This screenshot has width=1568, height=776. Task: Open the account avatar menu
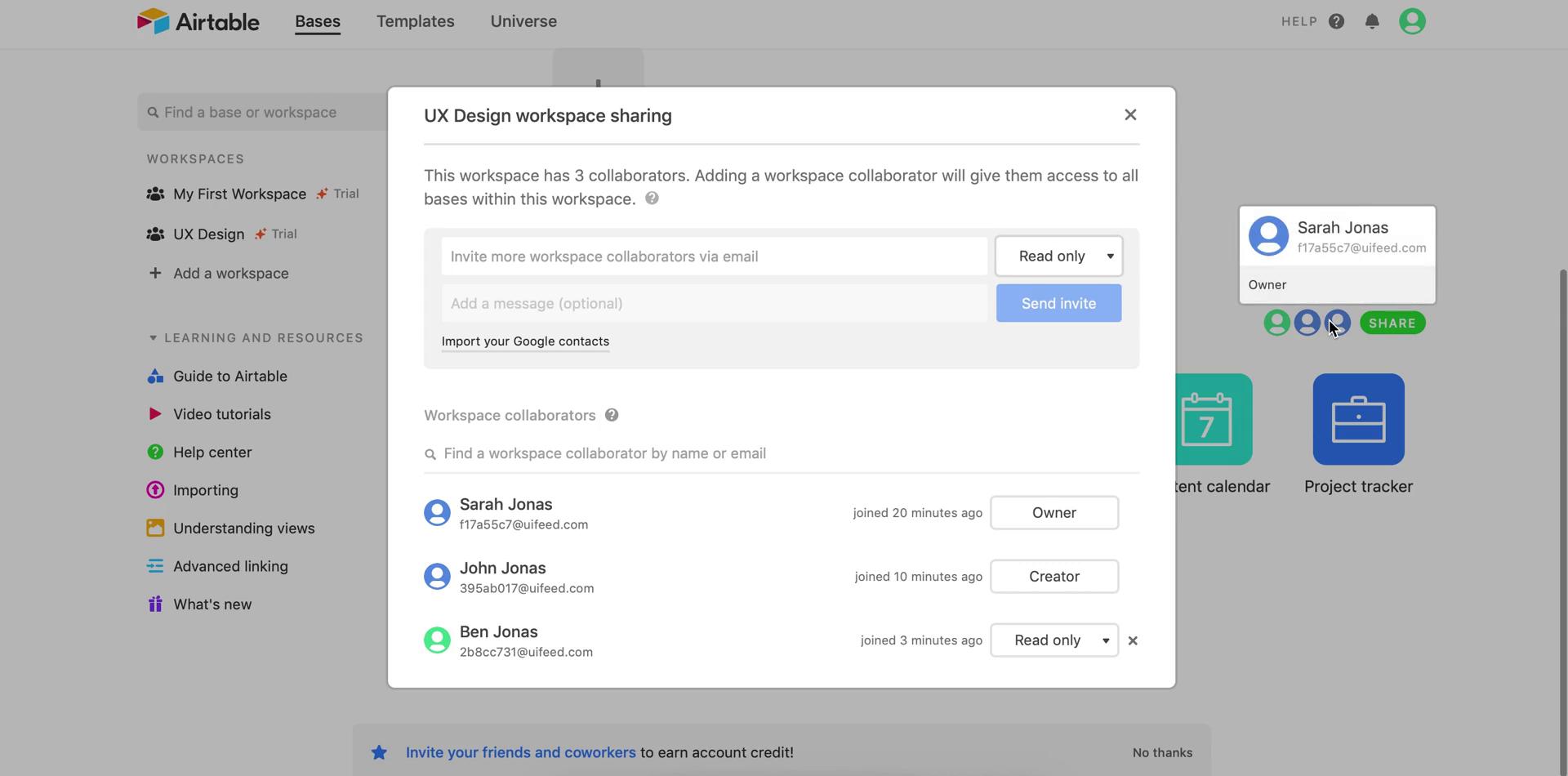pyautogui.click(x=1412, y=21)
